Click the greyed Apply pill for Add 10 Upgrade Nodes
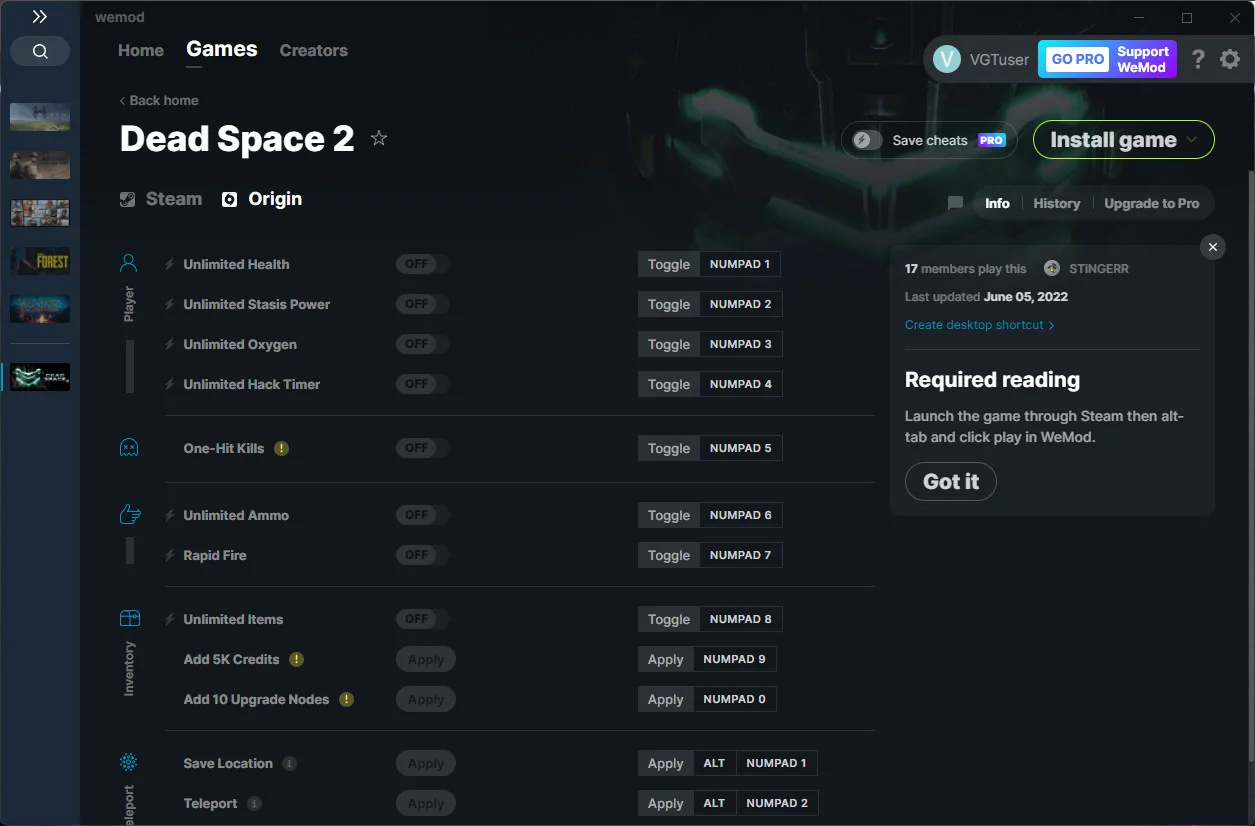 426,699
